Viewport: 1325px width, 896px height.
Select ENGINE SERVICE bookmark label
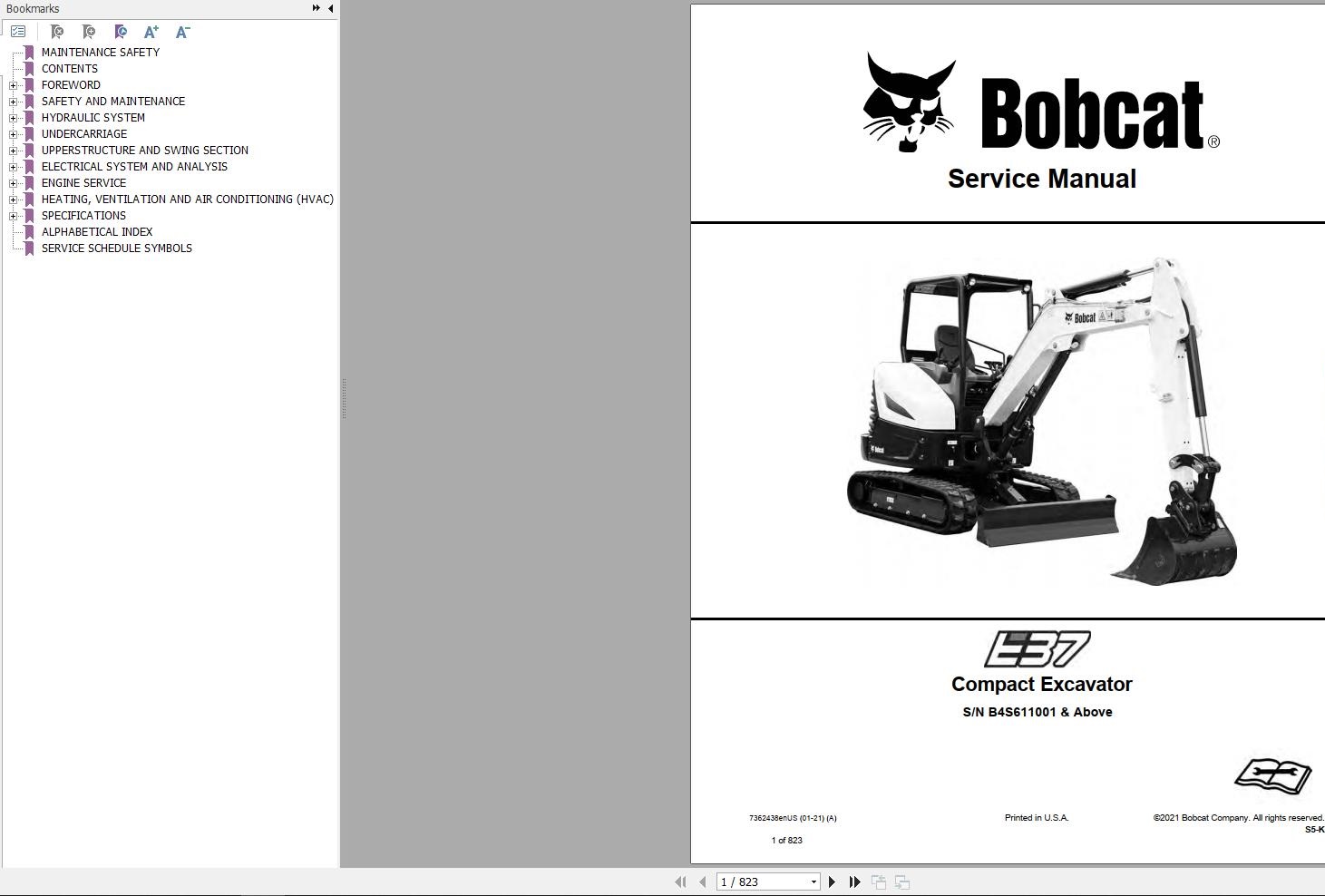[83, 183]
